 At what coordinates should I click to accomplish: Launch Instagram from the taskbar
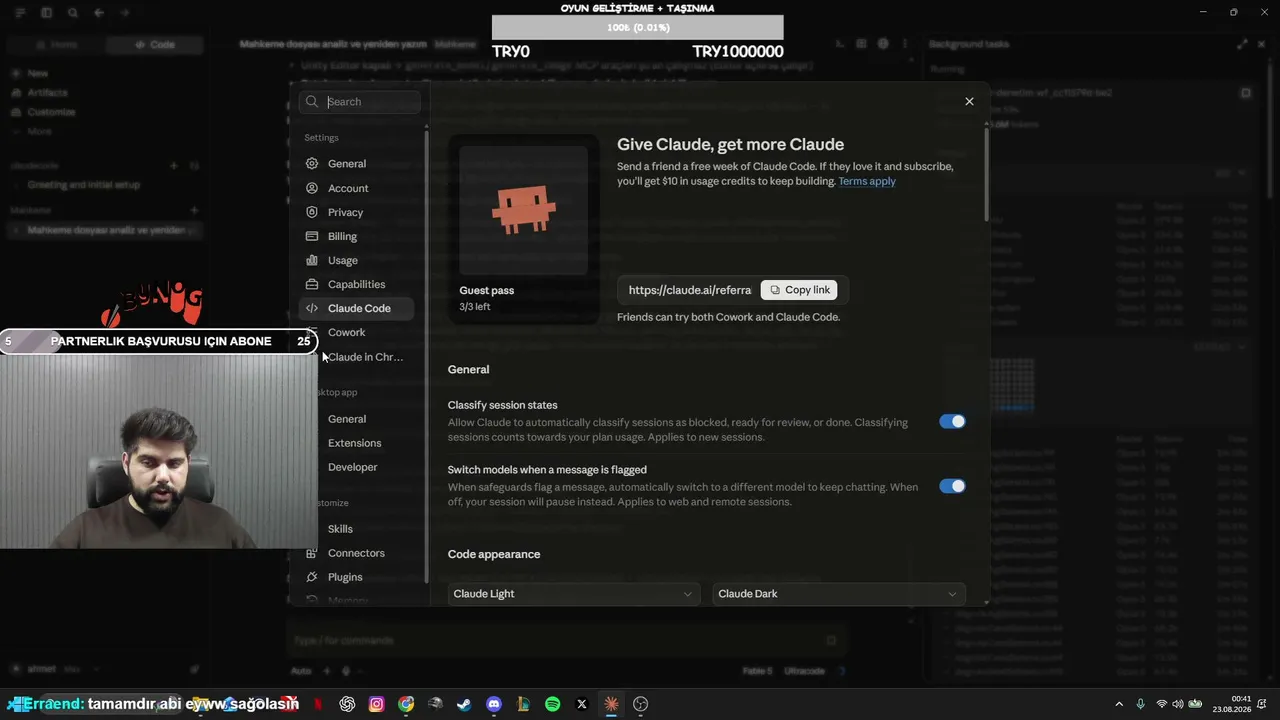[376, 704]
